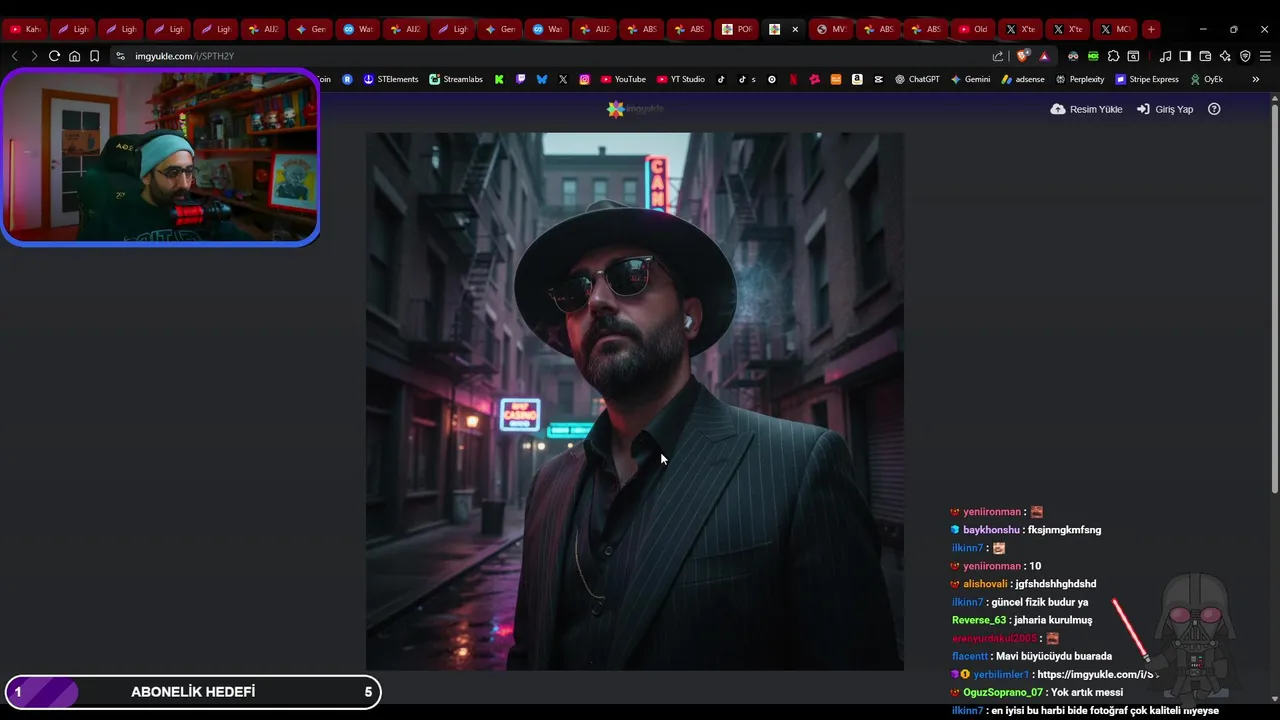Open the adsense bookmark
Screen dimensions: 1280x720
point(1023,79)
